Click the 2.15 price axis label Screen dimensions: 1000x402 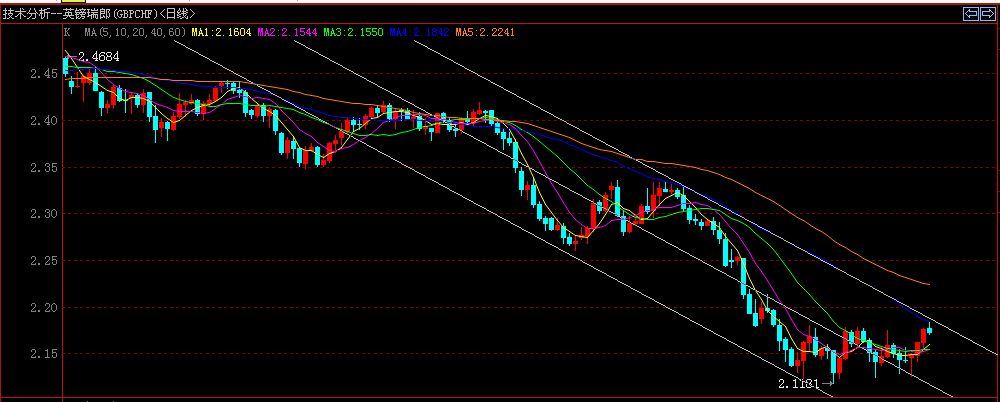pos(44,354)
